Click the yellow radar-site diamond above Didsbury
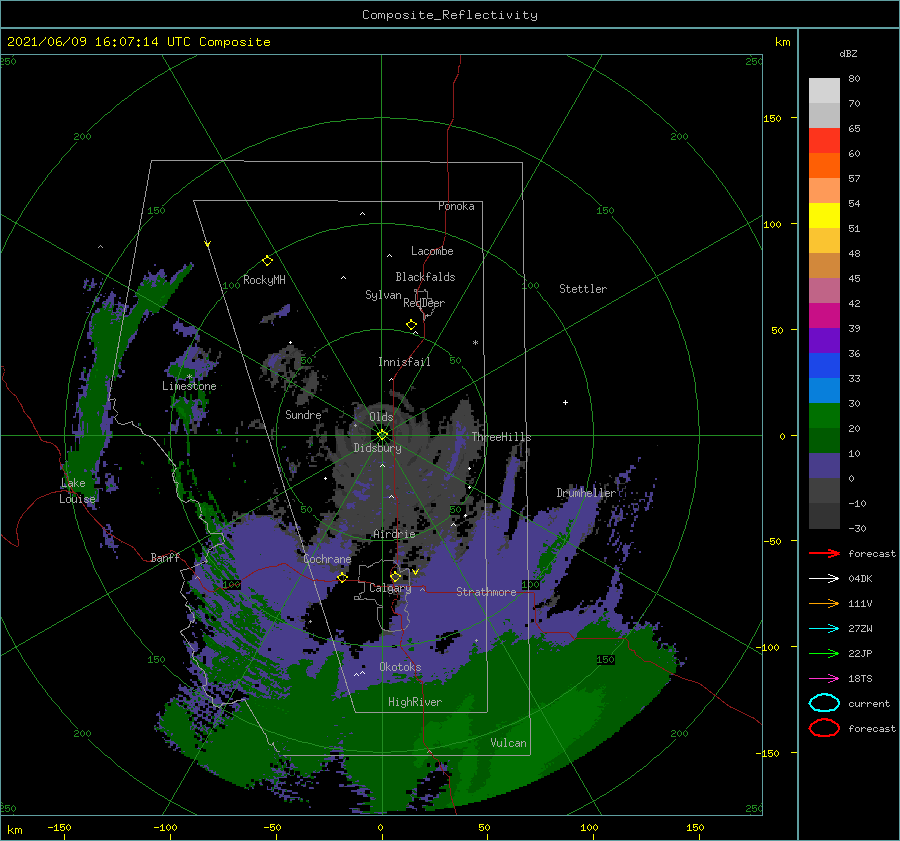The height and width of the screenshot is (841, 900). 382,435
